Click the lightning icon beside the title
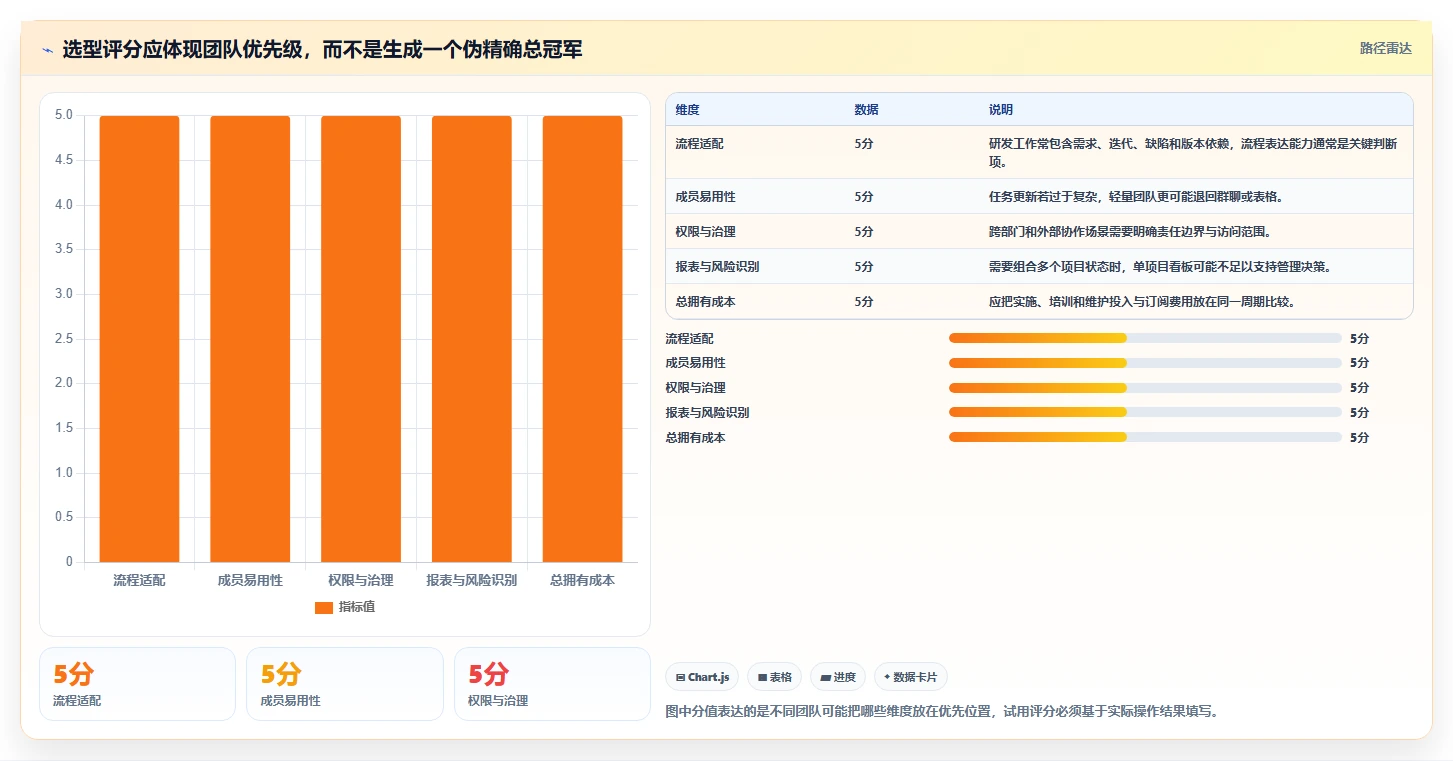Viewport: 1453px width, 761px height. (48, 51)
